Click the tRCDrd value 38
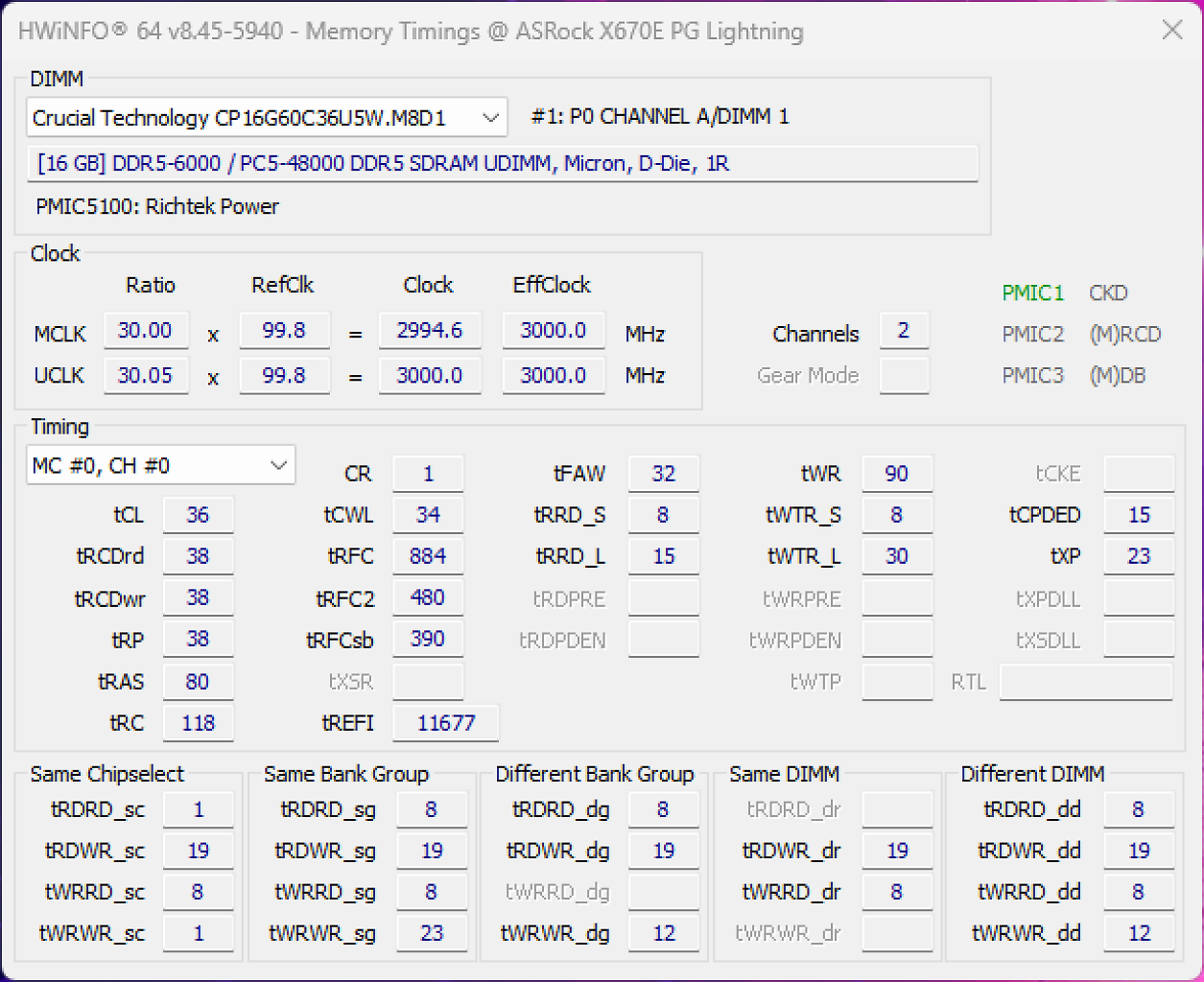 pyautogui.click(x=198, y=556)
